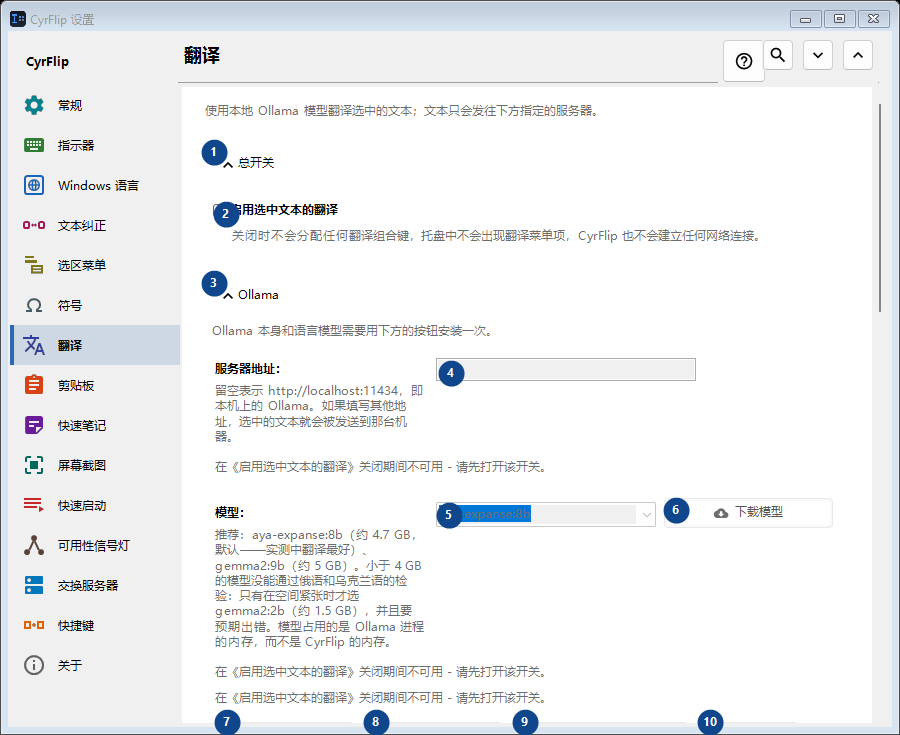Image resolution: width=900 pixels, height=735 pixels.
Task: Open the 快速启动 page
Action: [x=95, y=505]
